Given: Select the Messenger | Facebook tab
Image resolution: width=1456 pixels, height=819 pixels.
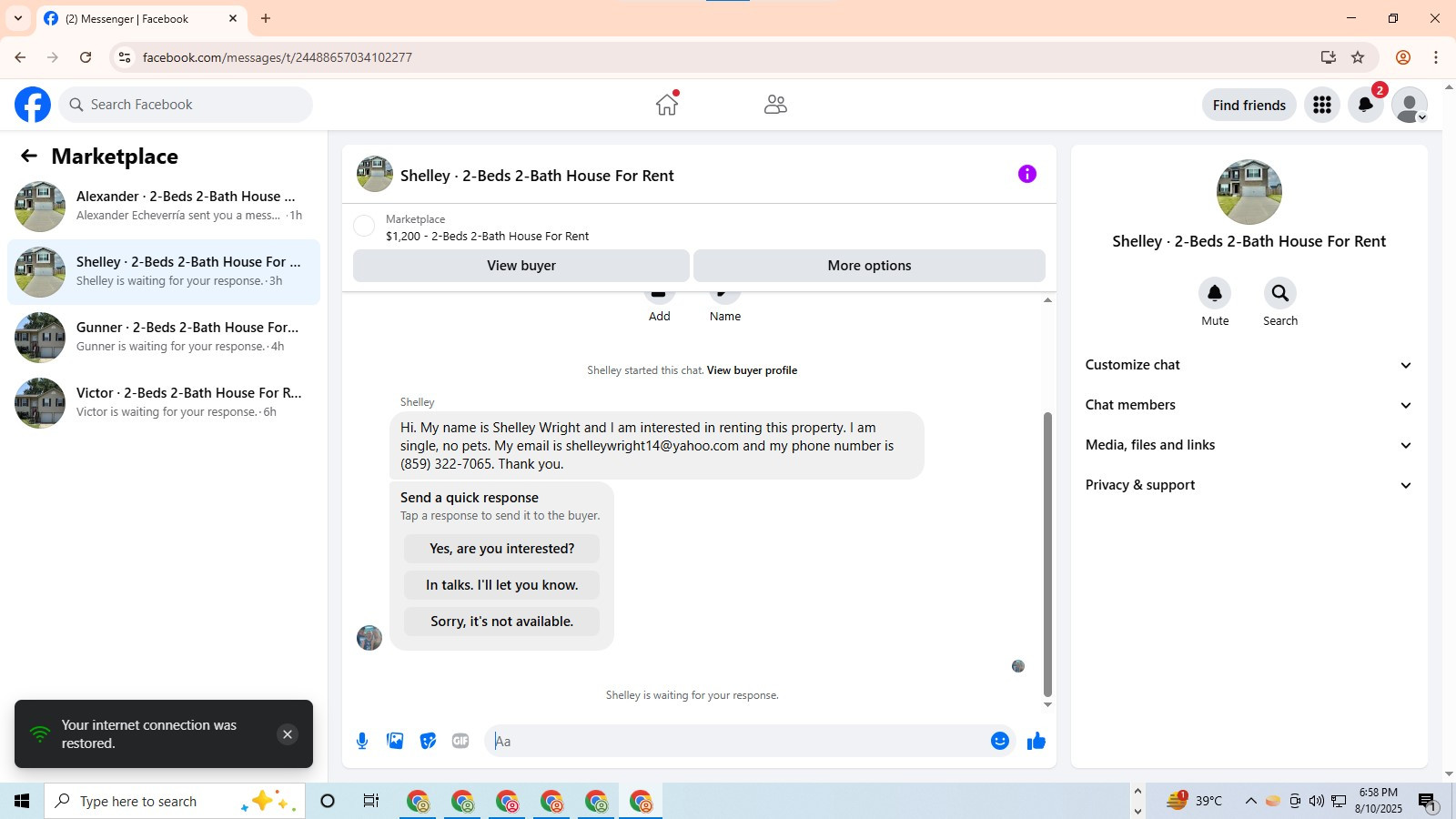Looking at the screenshot, I should coord(142,18).
